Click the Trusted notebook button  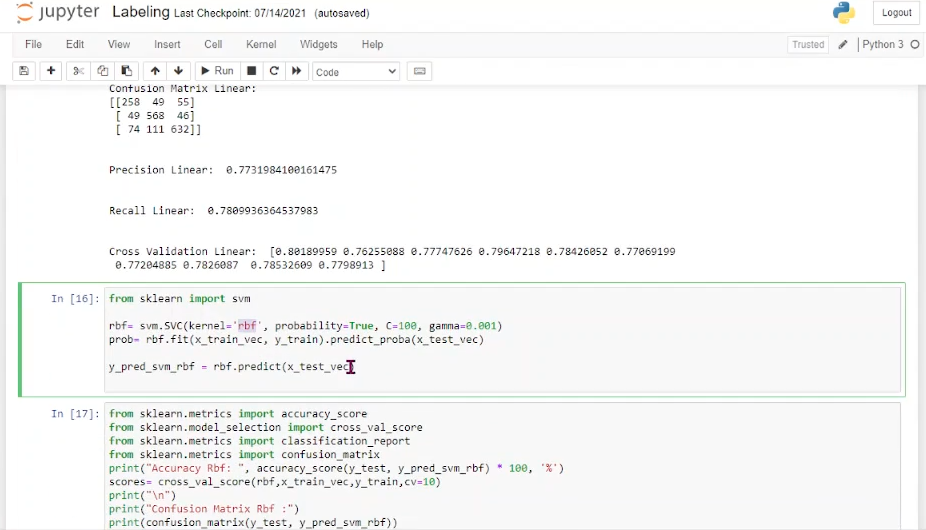coord(808,44)
